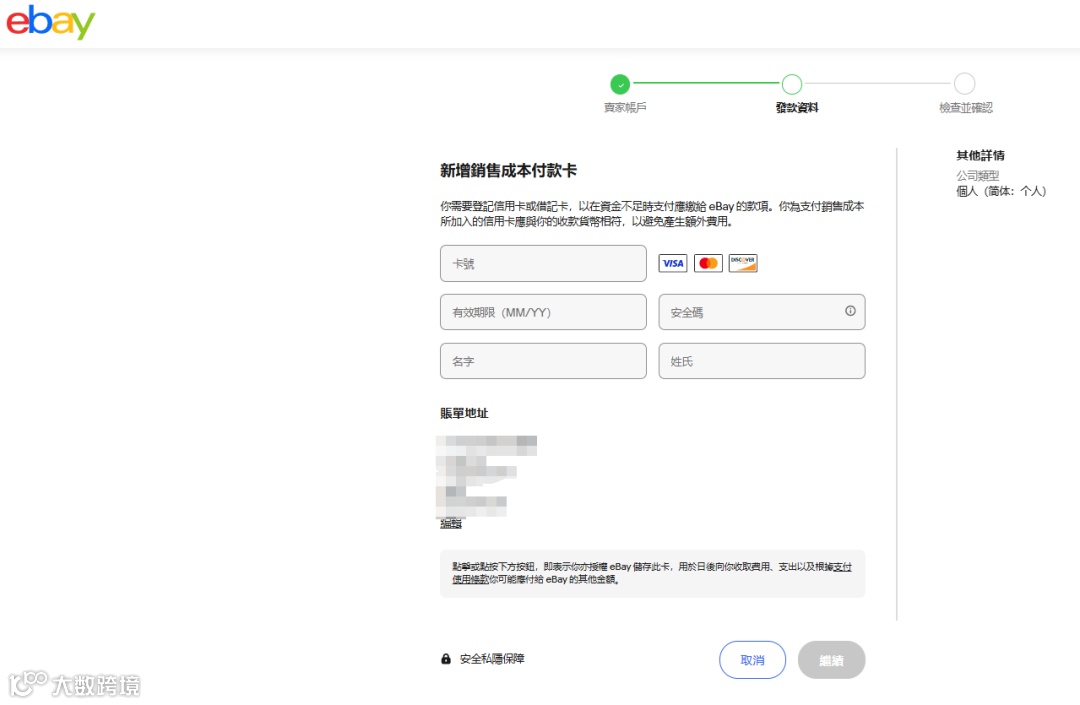Screen dimensions: 1080x705
Task: Focus the 姓氏 last name field
Action: pos(762,361)
